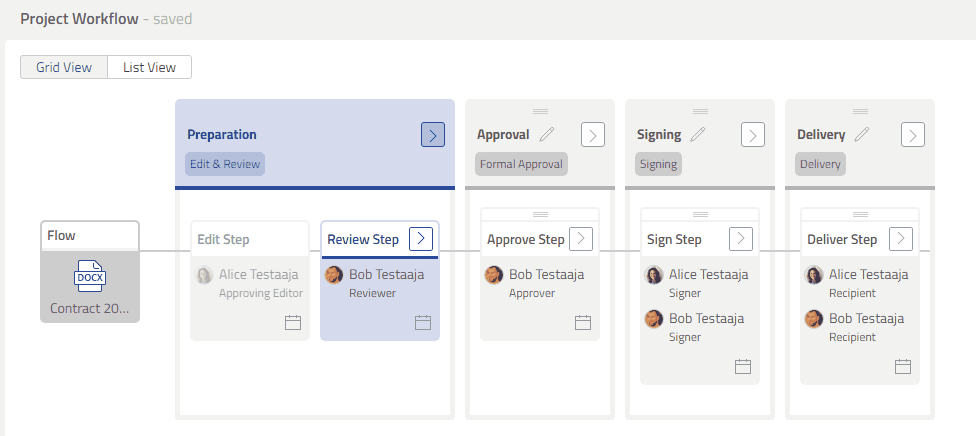Open the calendar icon in Deliver Step
Viewport: 976px width, 436px height.
[903, 366]
